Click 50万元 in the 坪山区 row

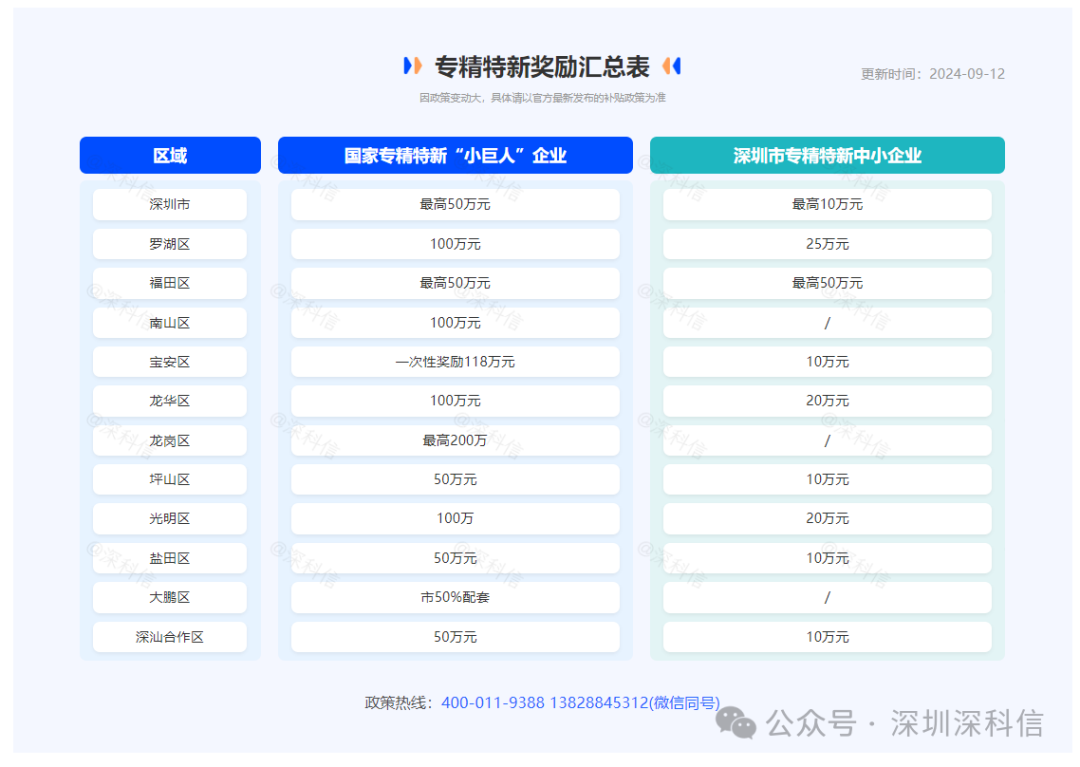point(455,479)
